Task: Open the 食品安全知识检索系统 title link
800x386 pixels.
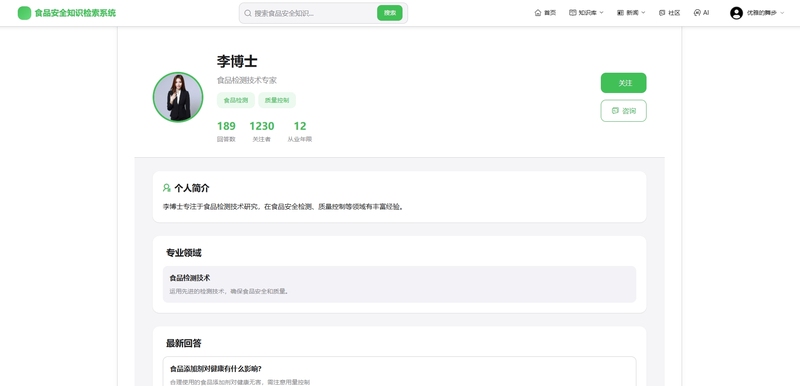Action: (75, 13)
